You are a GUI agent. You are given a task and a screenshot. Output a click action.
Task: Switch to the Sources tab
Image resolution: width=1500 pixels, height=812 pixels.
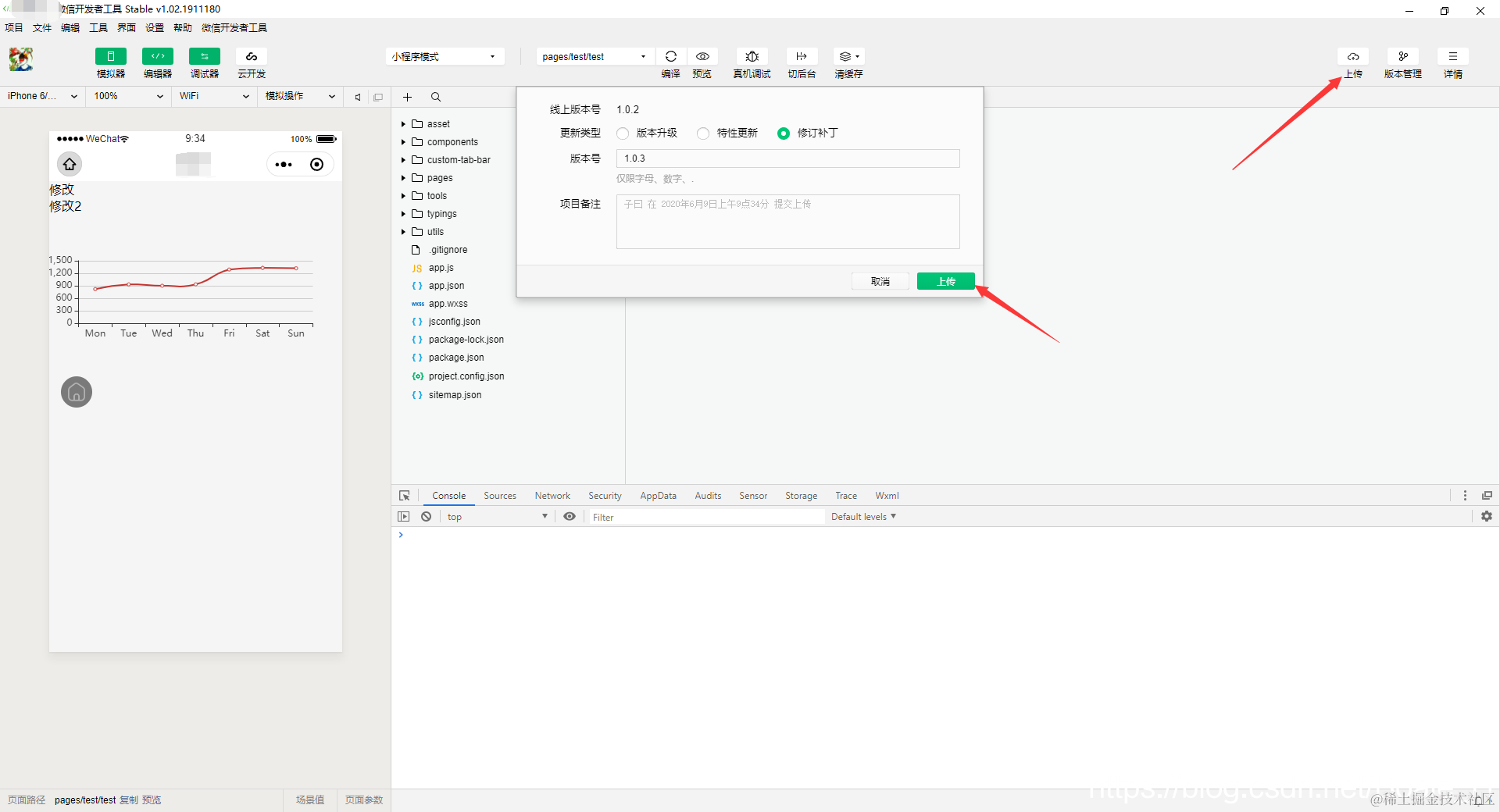[x=500, y=496]
